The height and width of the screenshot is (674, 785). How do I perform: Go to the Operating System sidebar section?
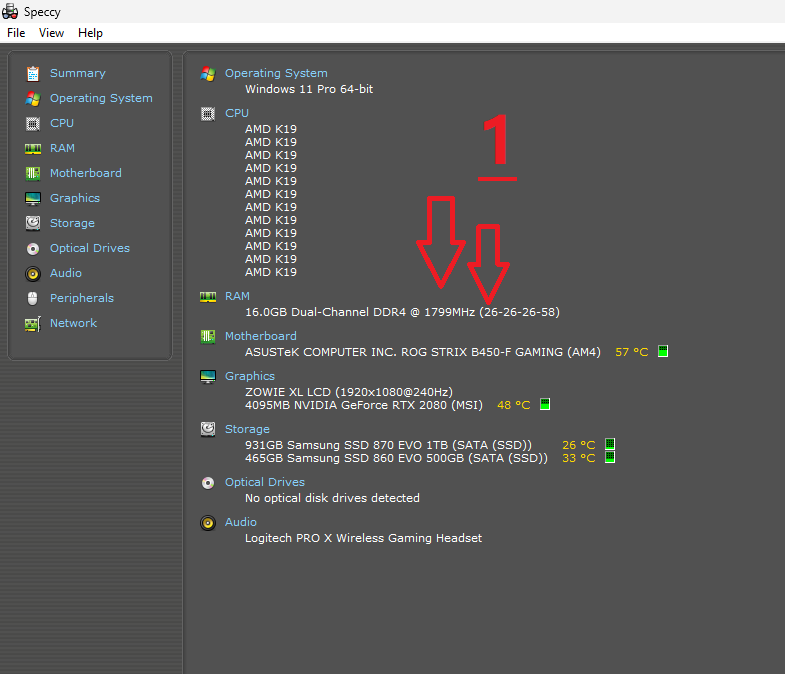click(101, 98)
